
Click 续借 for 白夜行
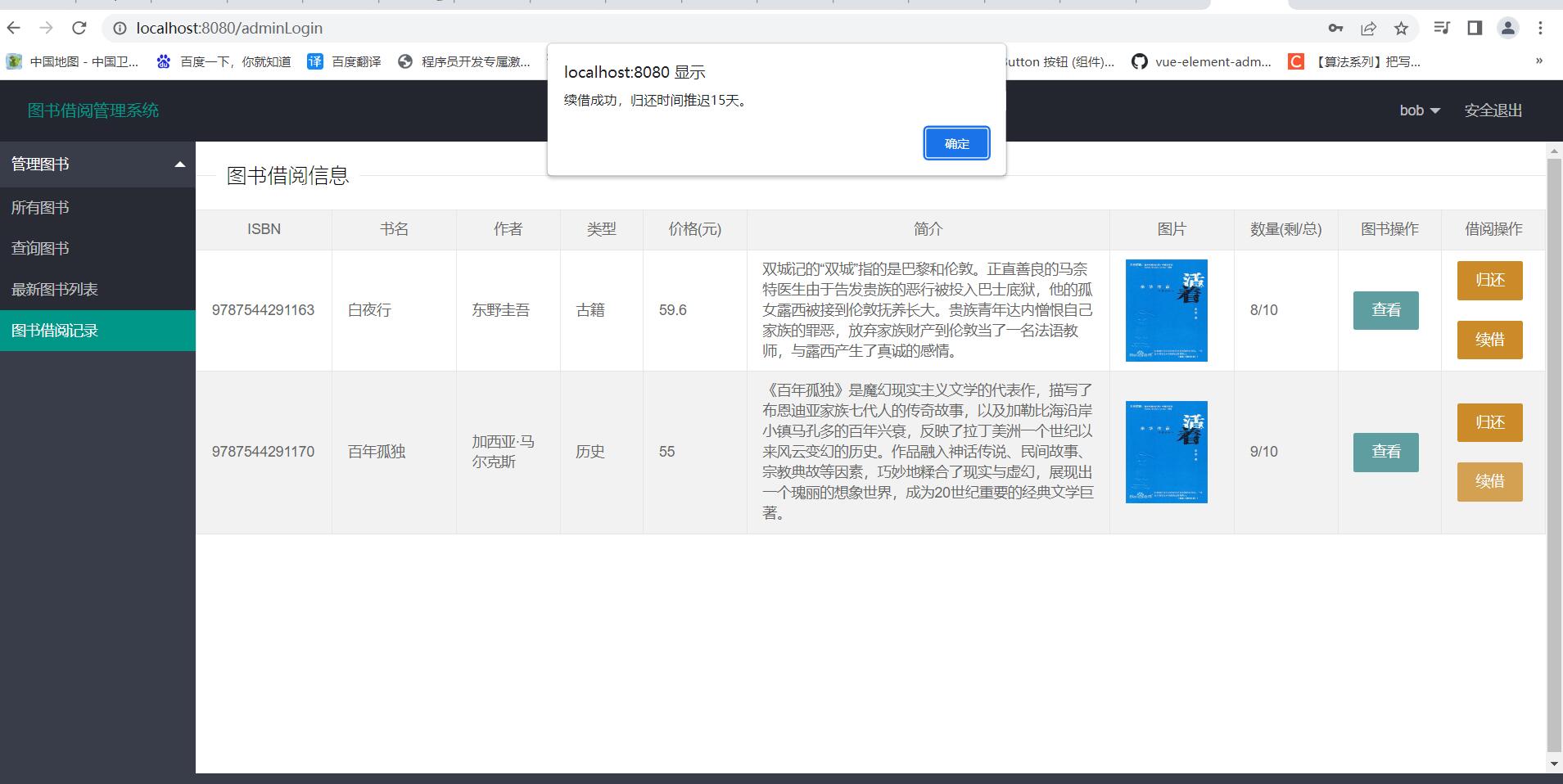(x=1489, y=340)
